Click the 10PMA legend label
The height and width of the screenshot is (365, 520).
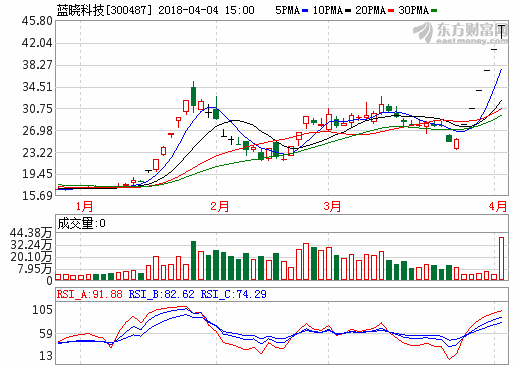[x=328, y=10]
